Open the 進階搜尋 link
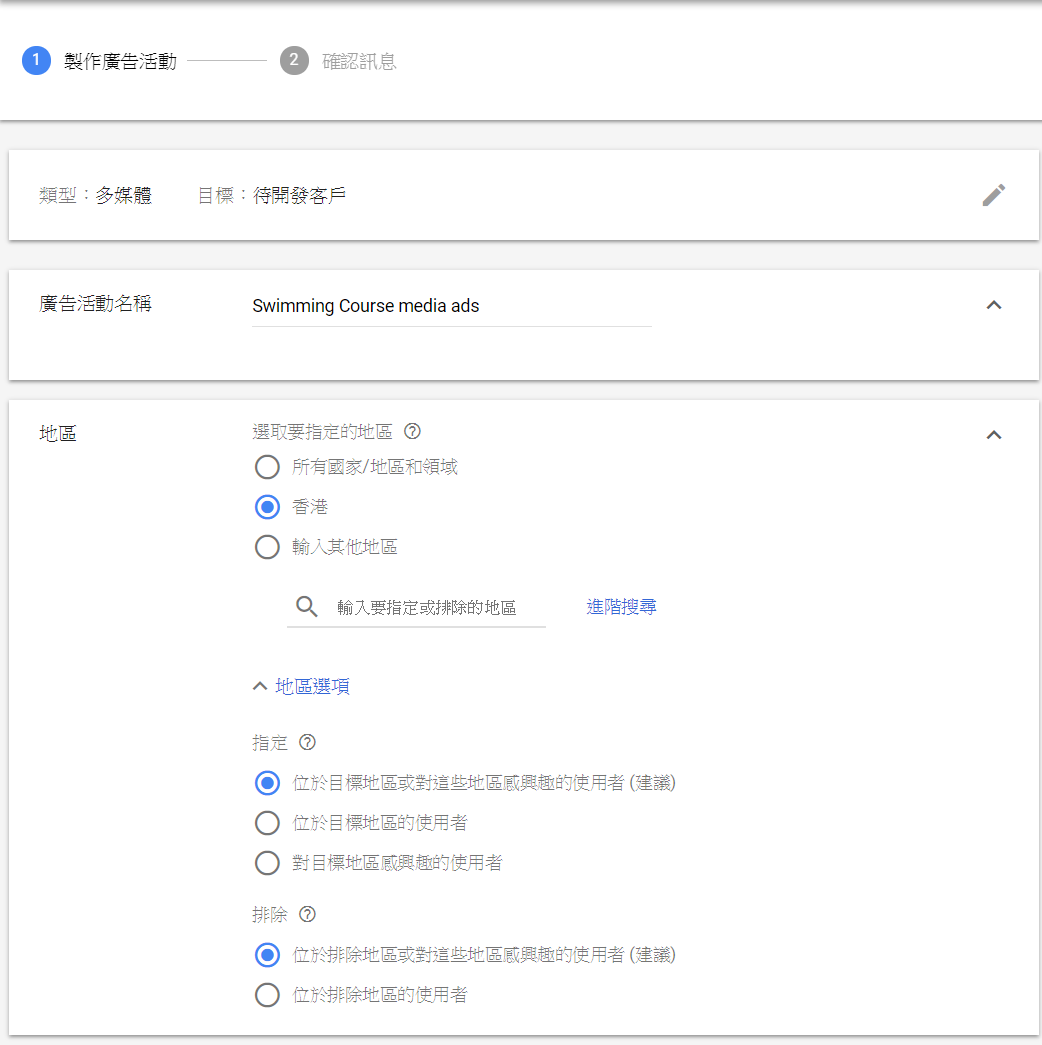The height and width of the screenshot is (1045, 1042). pos(621,607)
